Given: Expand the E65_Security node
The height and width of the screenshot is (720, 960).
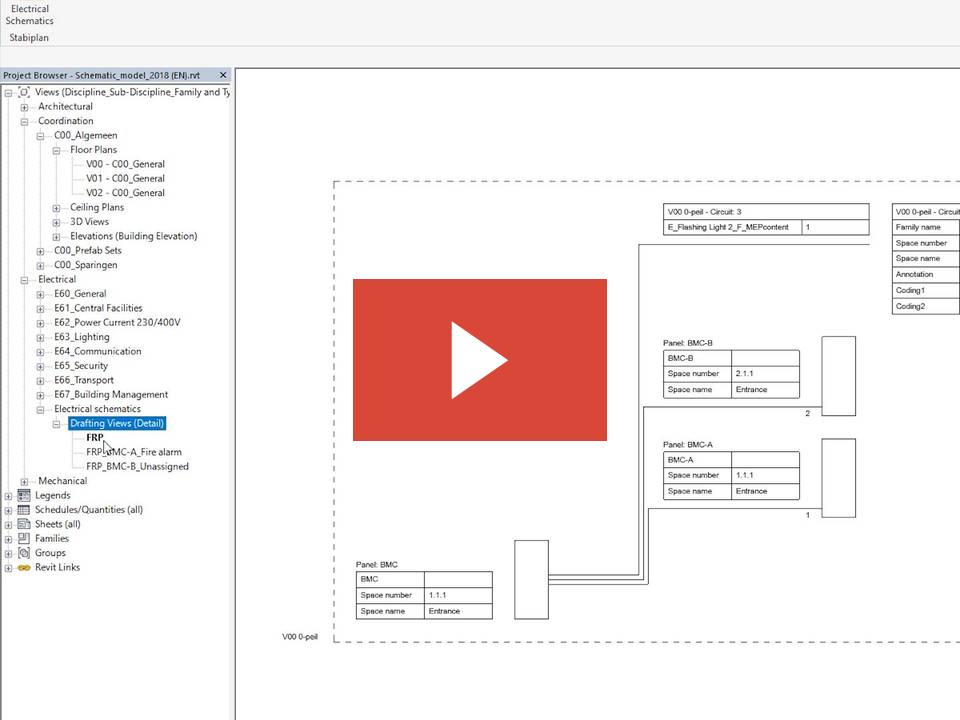Looking at the screenshot, I should (40, 366).
